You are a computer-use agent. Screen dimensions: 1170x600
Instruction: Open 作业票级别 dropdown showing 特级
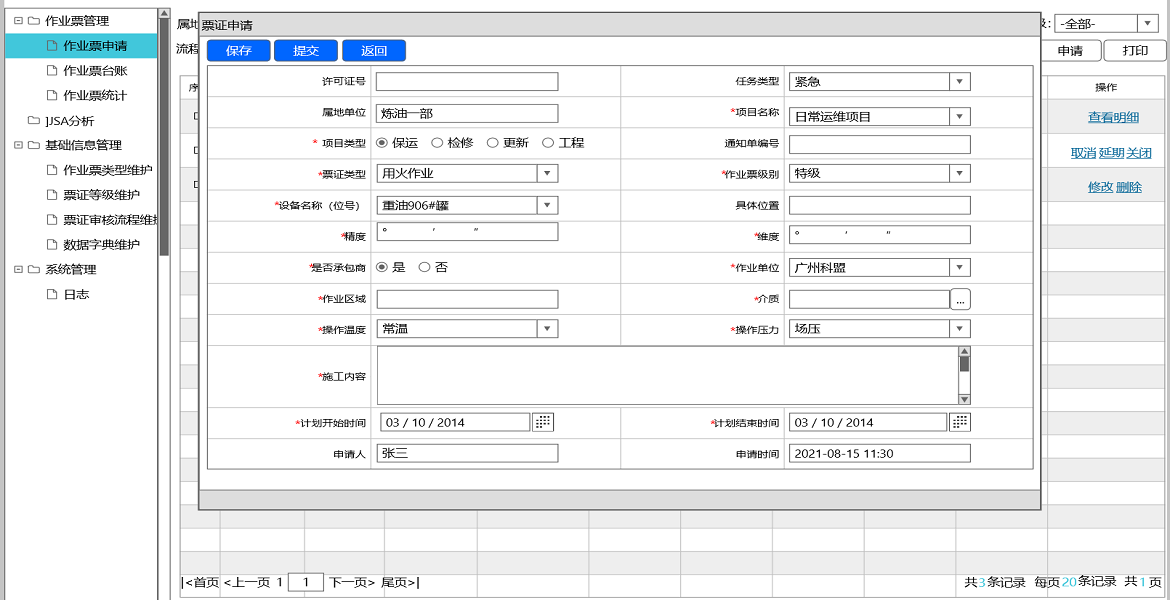click(879, 173)
